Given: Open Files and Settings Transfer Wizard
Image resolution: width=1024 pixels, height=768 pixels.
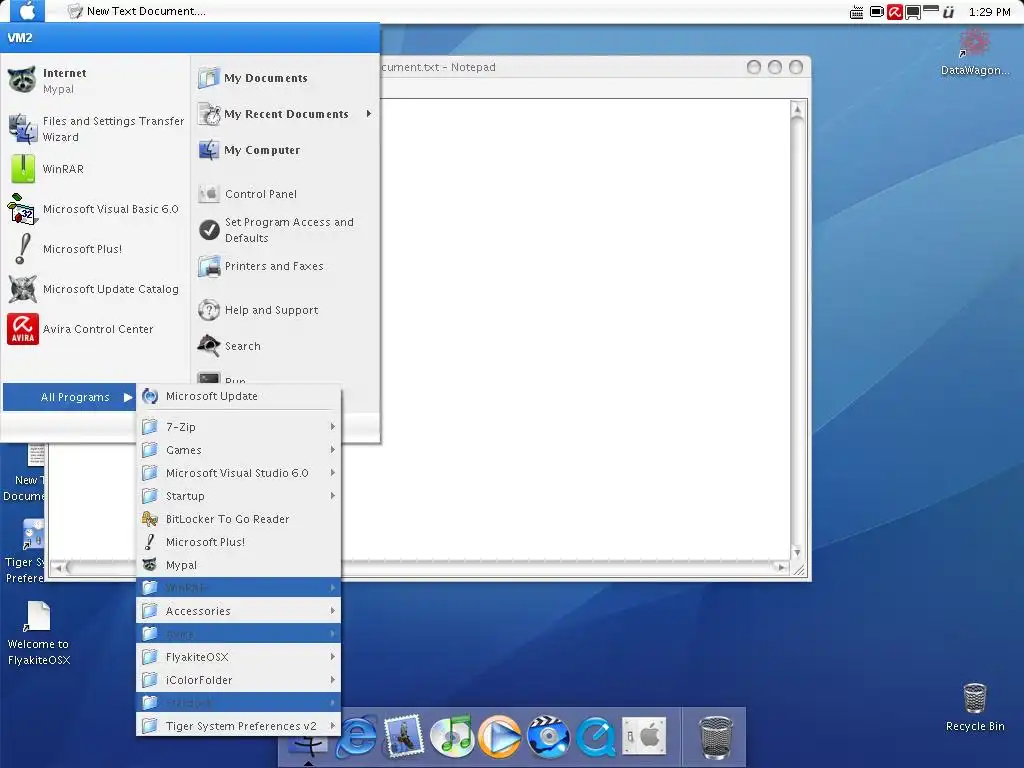Looking at the screenshot, I should pyautogui.click(x=95, y=129).
